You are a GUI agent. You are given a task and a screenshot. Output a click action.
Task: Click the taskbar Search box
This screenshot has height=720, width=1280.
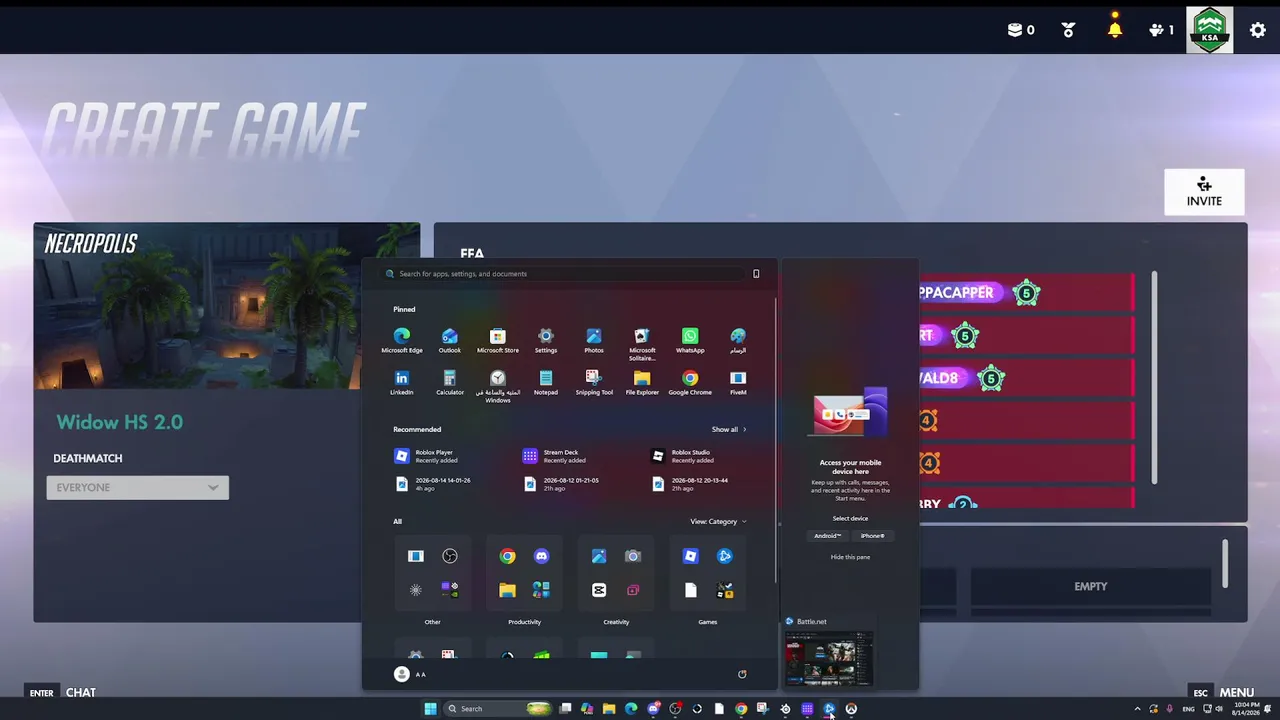tap(498, 709)
